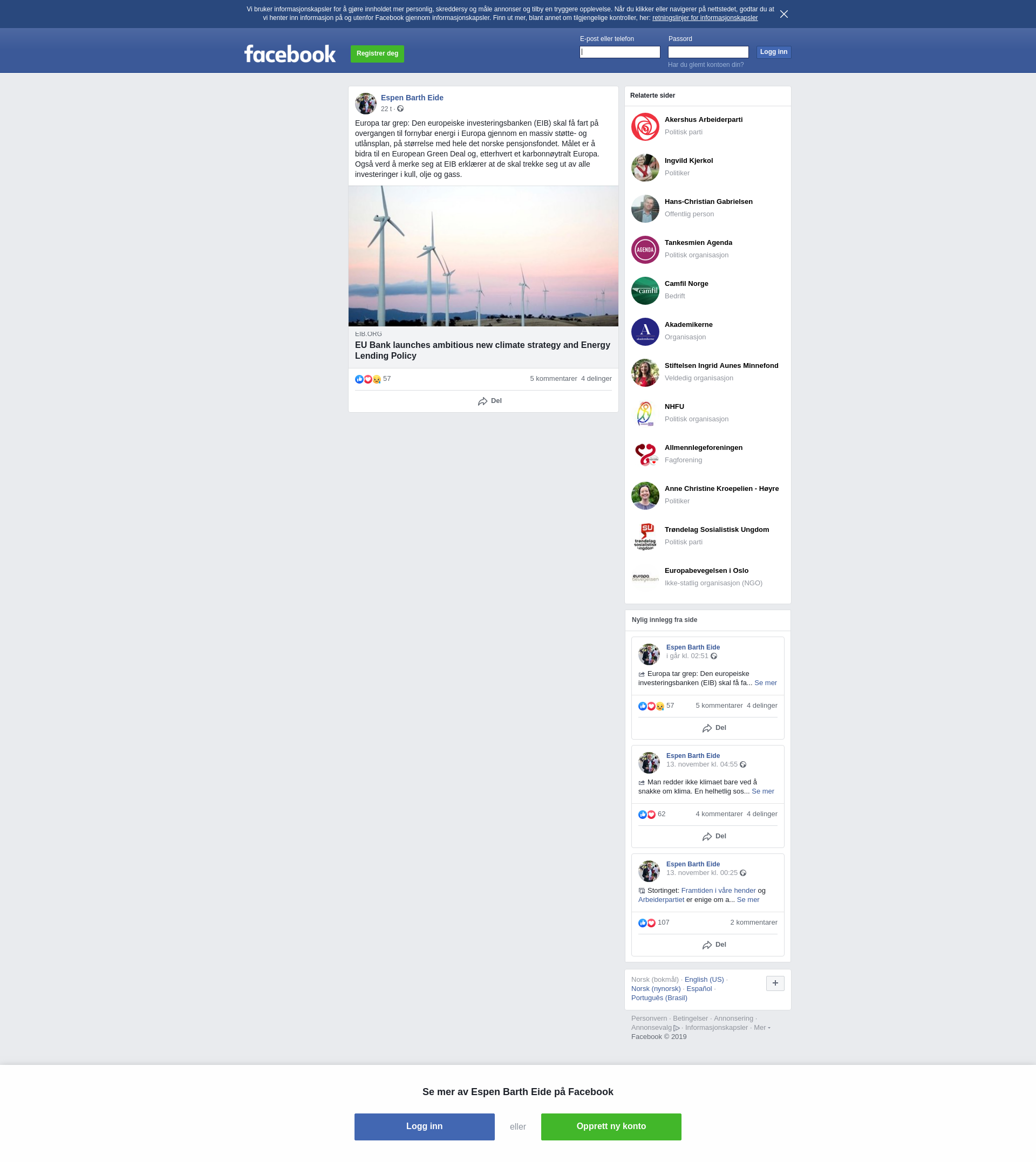Screen dimensions: 1036x1162
Task: Click Allmennlegeforeningen heart logo
Action: pos(645,455)
